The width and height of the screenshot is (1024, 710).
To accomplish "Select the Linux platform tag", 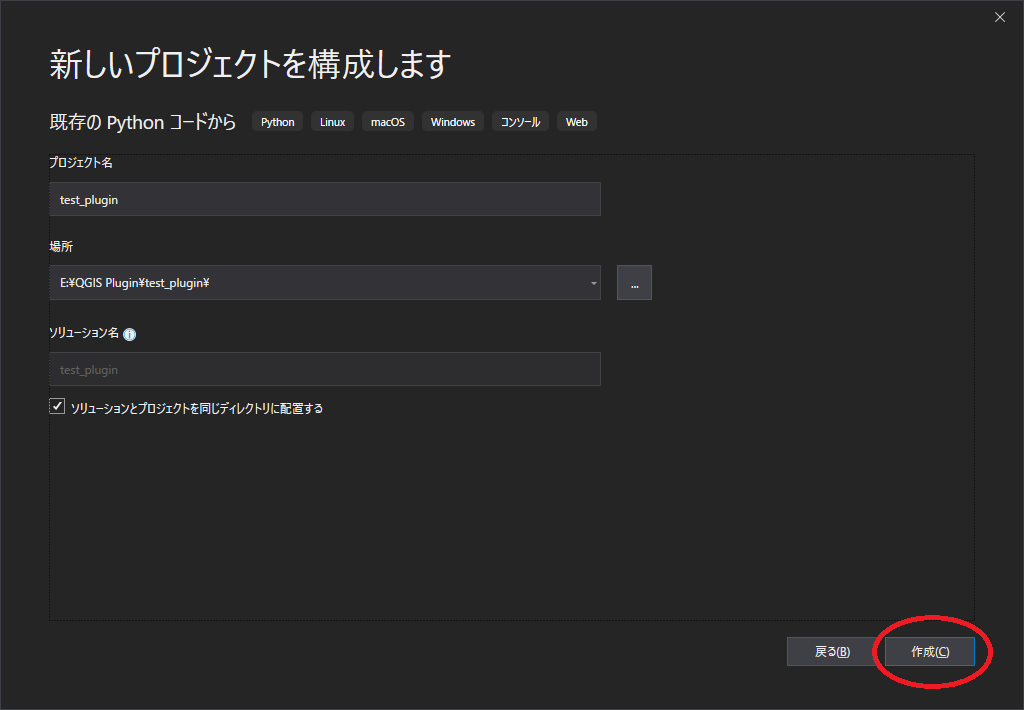I will point(331,121).
